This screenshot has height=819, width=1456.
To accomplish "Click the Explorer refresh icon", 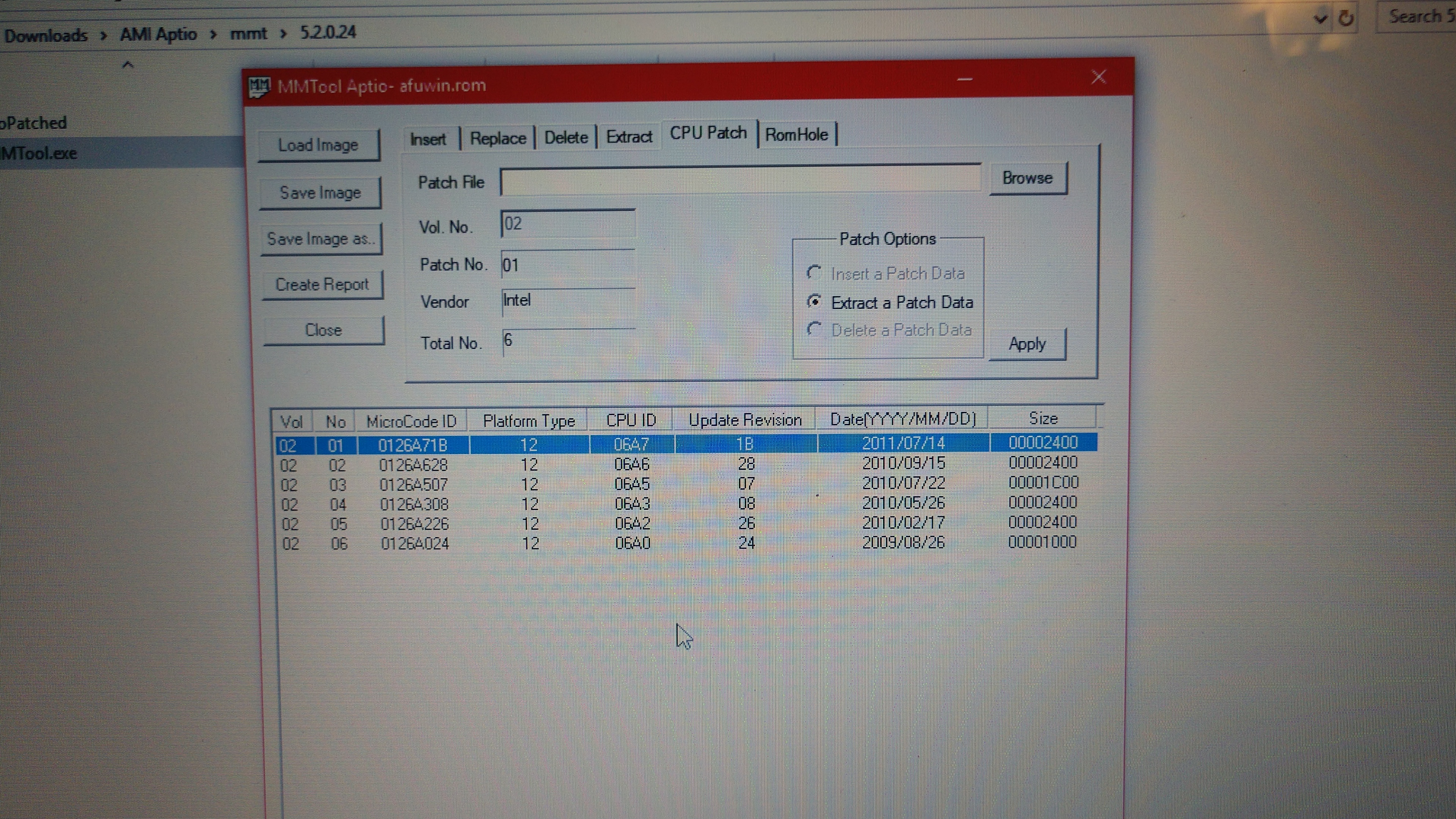I will (x=1346, y=19).
